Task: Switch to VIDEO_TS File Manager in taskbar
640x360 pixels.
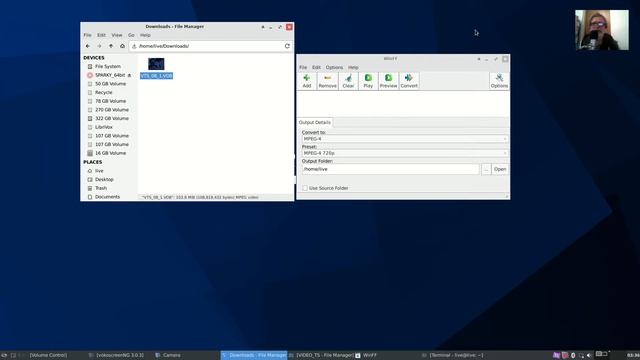Action: tap(321, 355)
